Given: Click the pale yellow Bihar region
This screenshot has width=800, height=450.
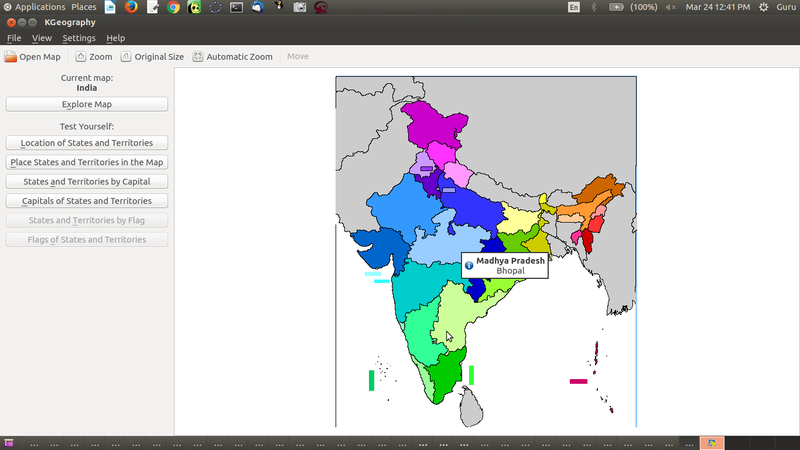Looking at the screenshot, I should click(x=518, y=219).
